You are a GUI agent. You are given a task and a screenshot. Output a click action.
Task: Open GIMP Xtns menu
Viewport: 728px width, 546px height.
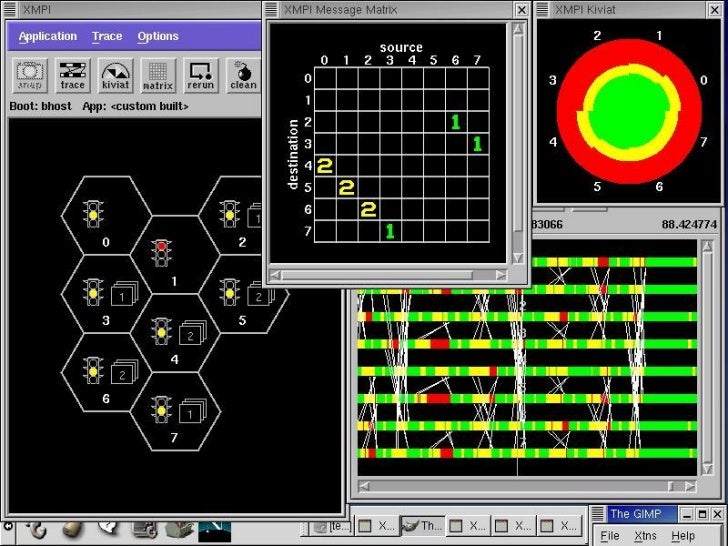(x=645, y=535)
